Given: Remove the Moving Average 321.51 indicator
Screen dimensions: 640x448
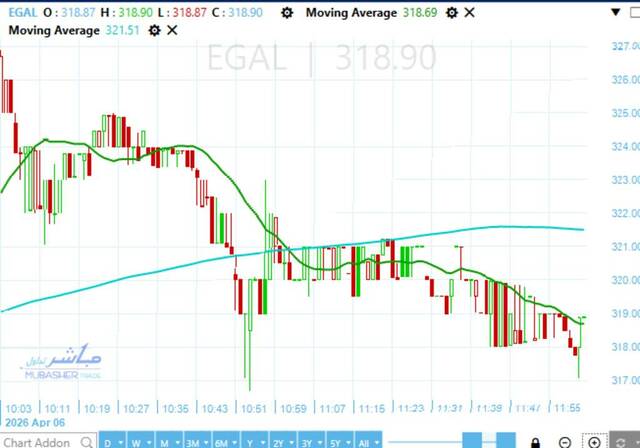Looking at the screenshot, I should (x=173, y=30).
